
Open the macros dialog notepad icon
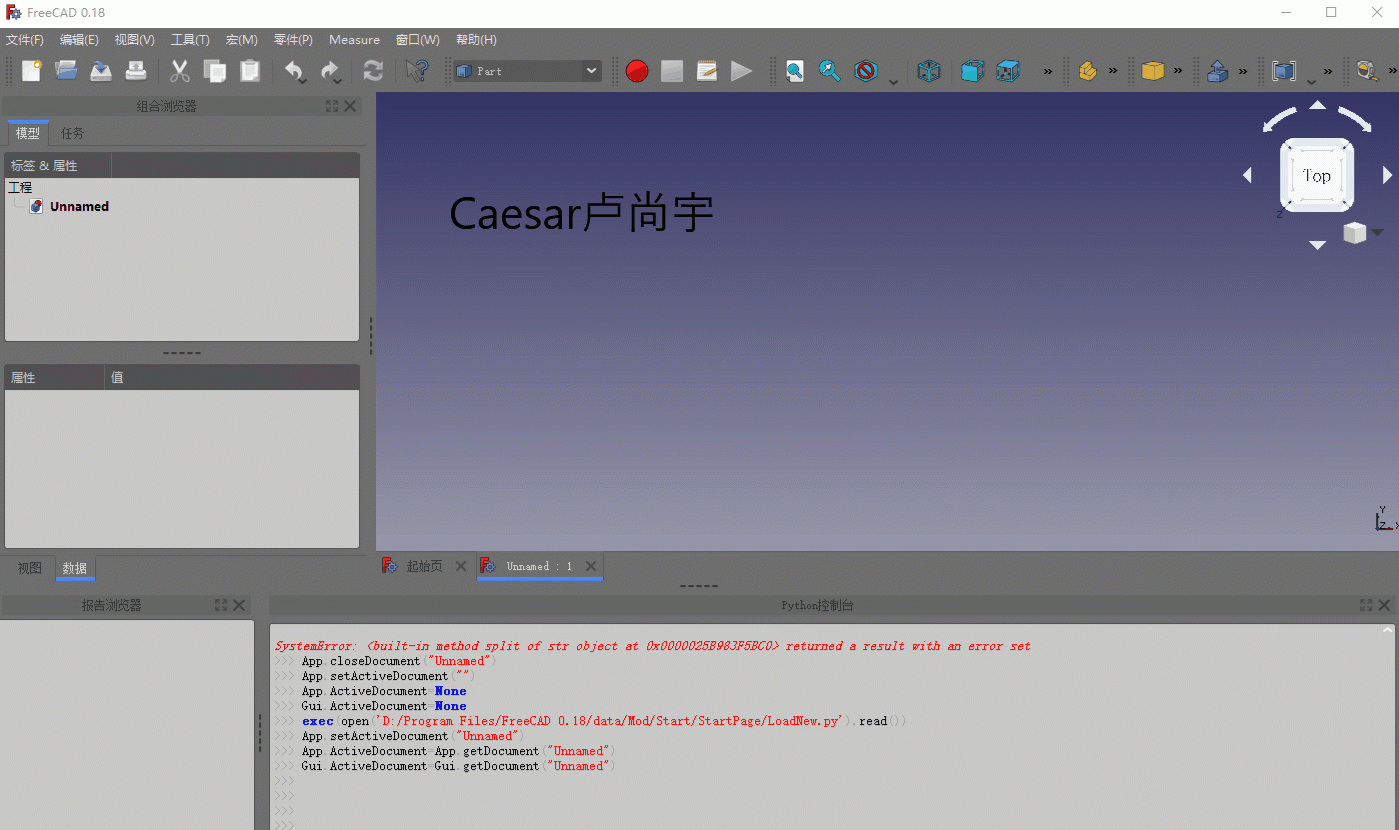coord(707,71)
